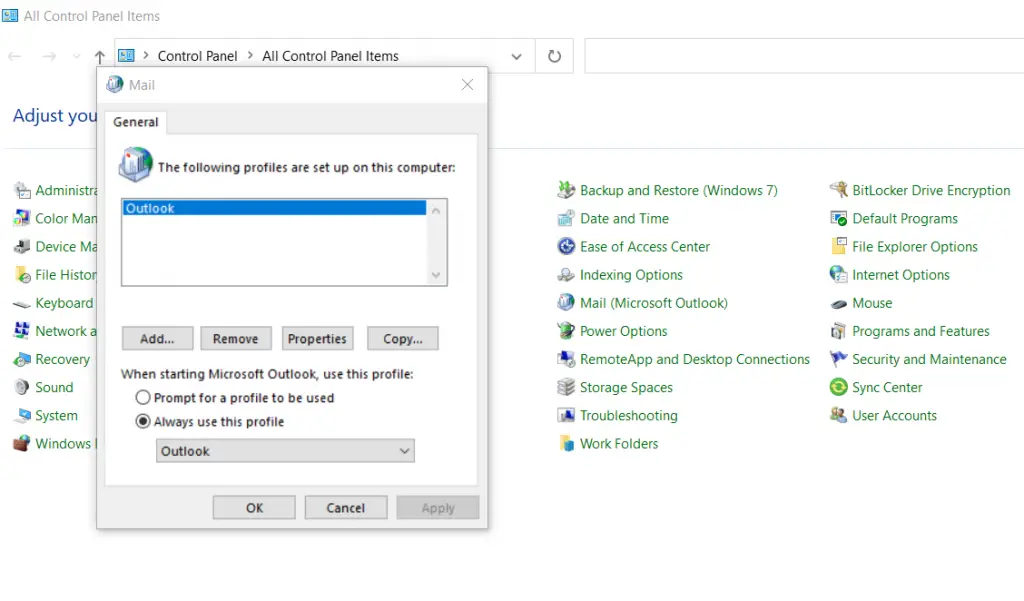The height and width of the screenshot is (601, 1024).
Task: Open the Sound speaker icon
Action: (x=22, y=387)
